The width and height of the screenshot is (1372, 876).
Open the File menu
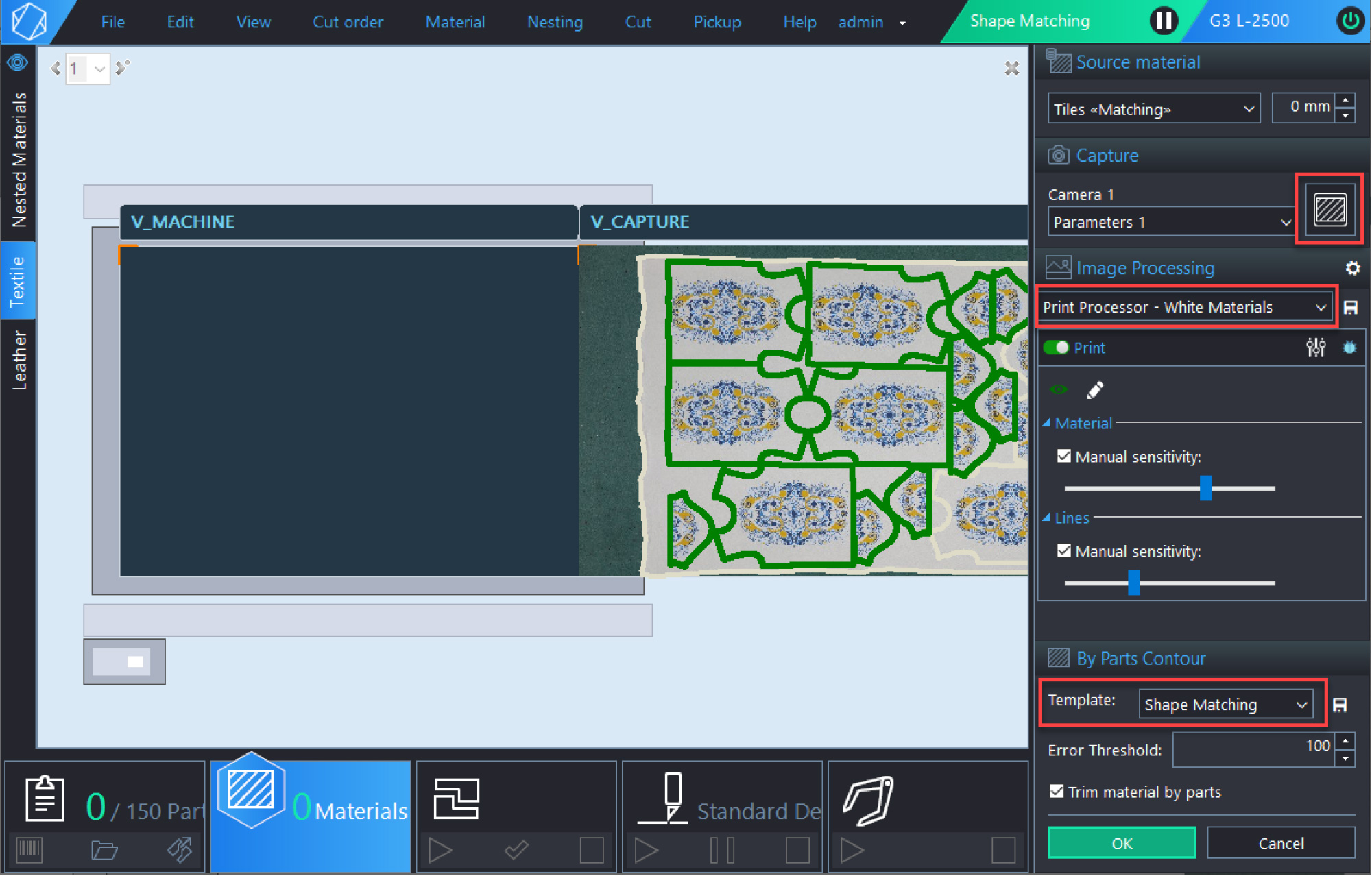pos(113,22)
